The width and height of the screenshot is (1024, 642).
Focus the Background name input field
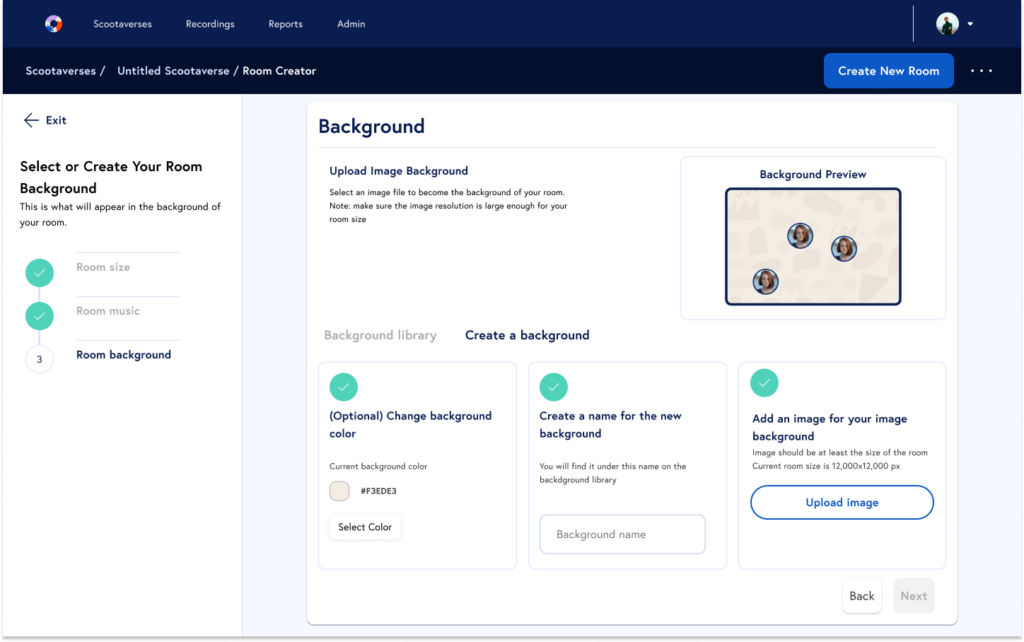pyautogui.click(x=622, y=534)
